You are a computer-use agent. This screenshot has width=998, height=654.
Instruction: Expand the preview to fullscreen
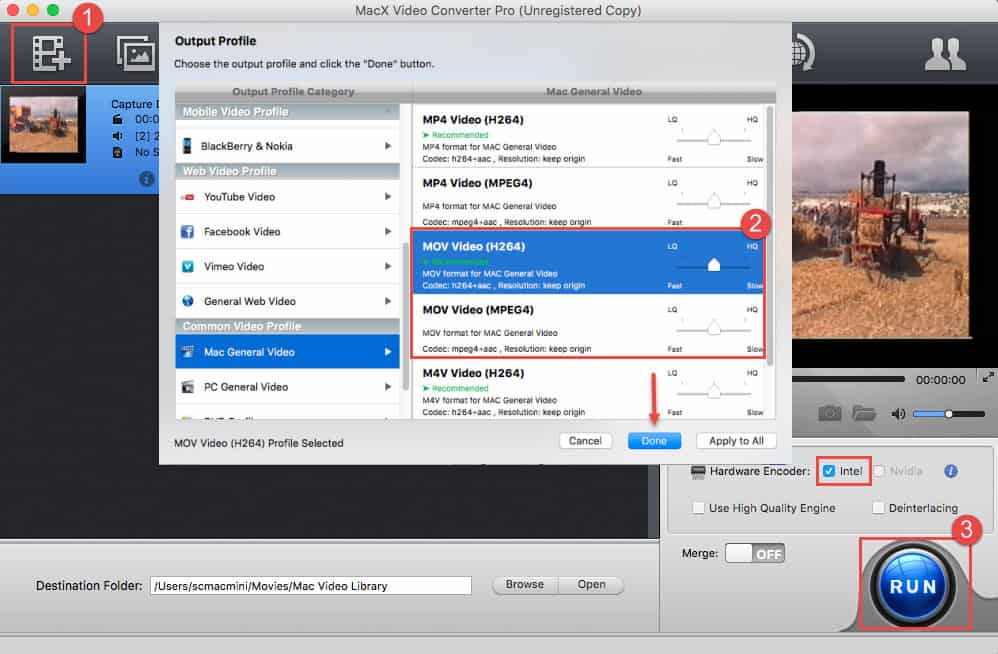988,378
